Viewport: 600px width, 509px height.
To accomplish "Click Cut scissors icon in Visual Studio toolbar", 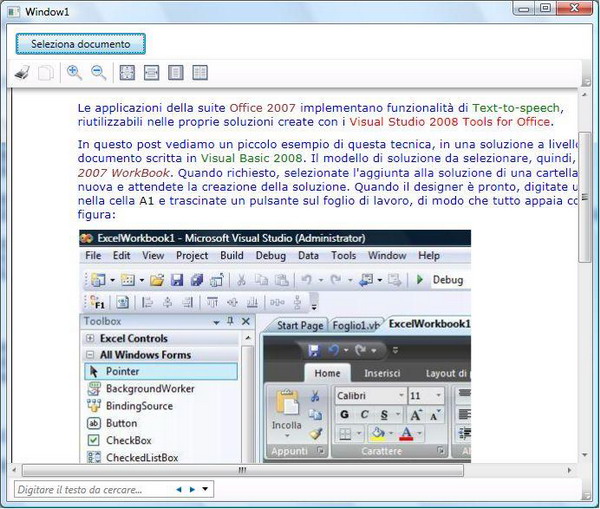I will (x=241, y=280).
